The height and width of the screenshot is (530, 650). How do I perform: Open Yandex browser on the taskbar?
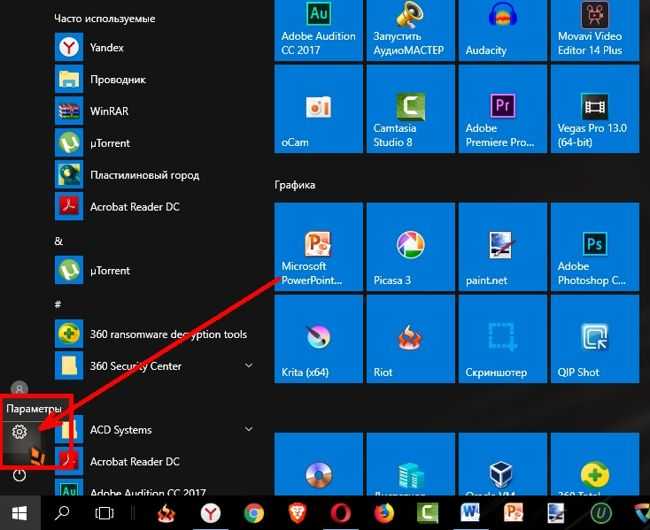pyautogui.click(x=211, y=513)
